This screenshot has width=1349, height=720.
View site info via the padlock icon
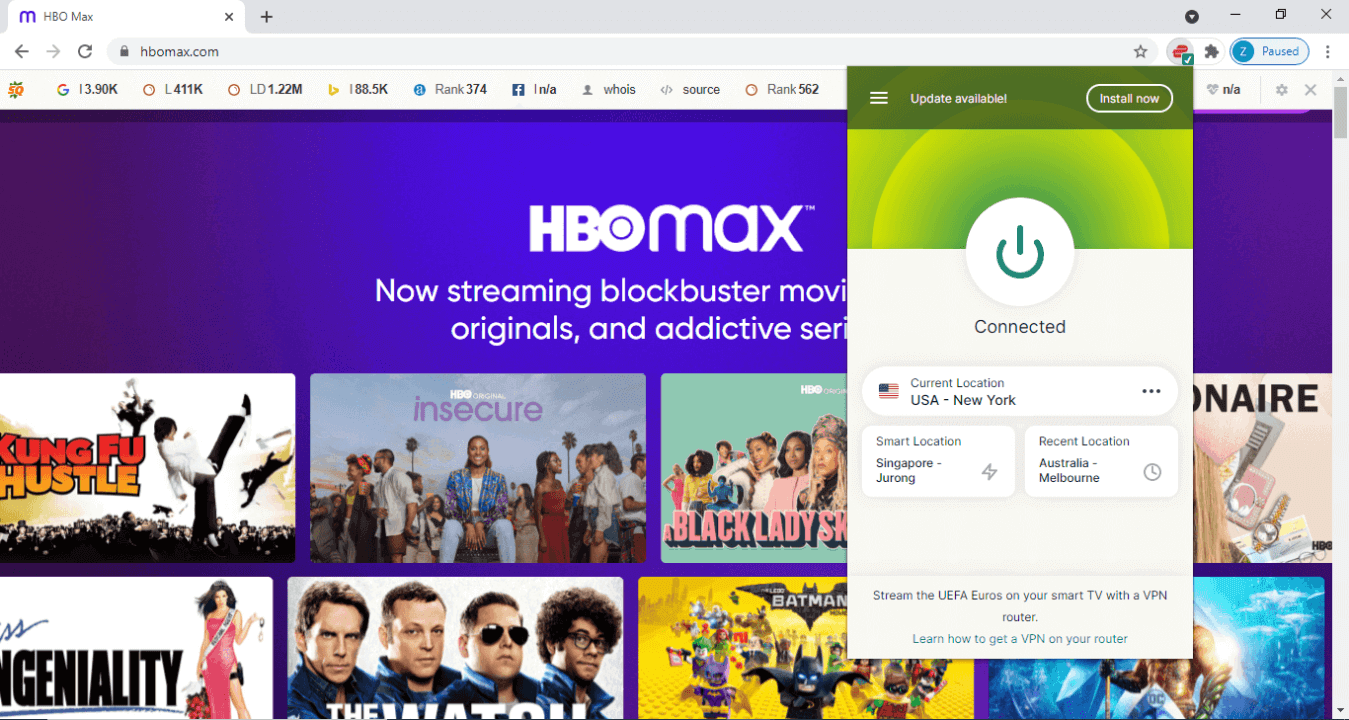(124, 51)
